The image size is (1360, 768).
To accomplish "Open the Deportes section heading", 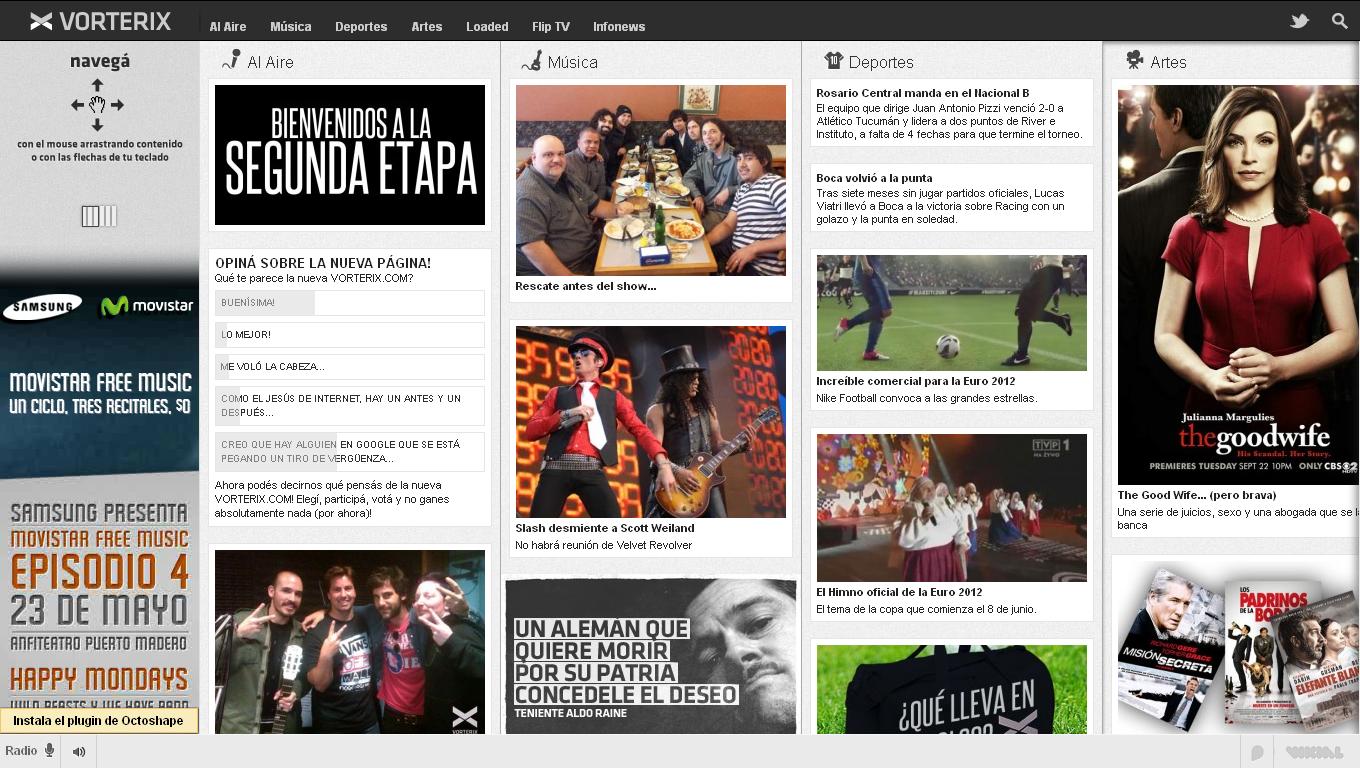I will tap(881, 62).
